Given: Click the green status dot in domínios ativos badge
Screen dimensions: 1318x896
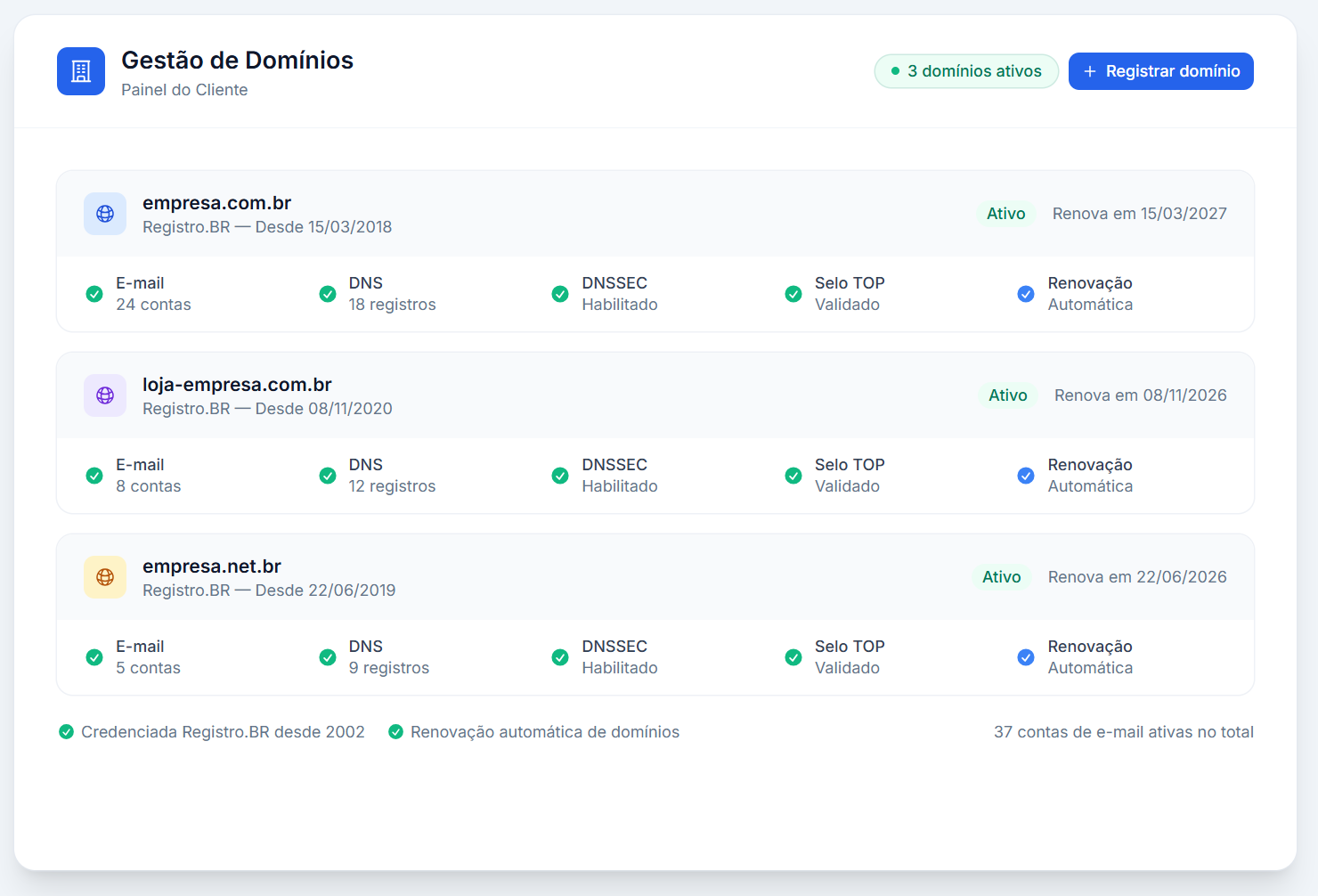Looking at the screenshot, I should 894,70.
